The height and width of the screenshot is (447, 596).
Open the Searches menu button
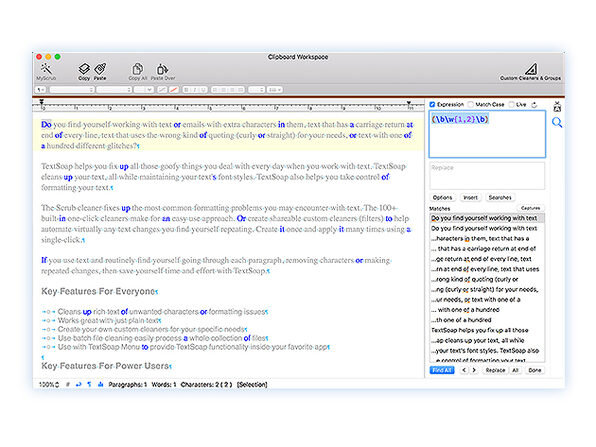point(500,198)
